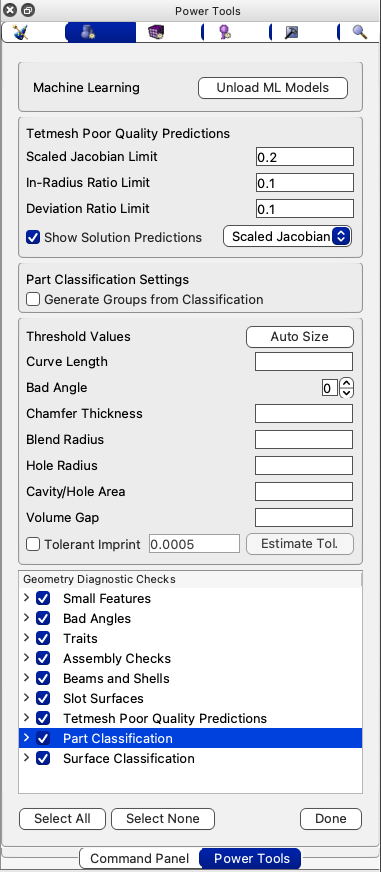The image size is (381, 872).
Task: Expand Tetmesh Poor Quality Predictions item
Action: pos(26,718)
